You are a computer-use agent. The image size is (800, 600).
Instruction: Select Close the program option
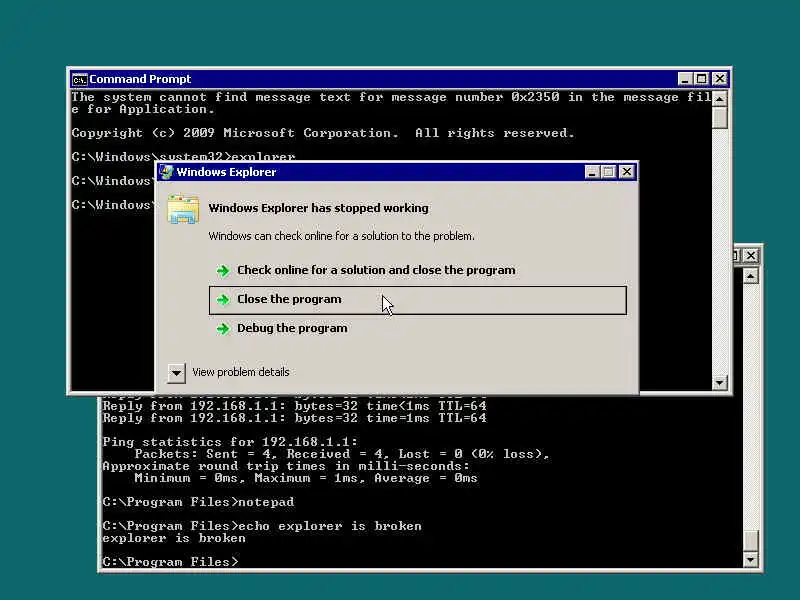pos(417,300)
